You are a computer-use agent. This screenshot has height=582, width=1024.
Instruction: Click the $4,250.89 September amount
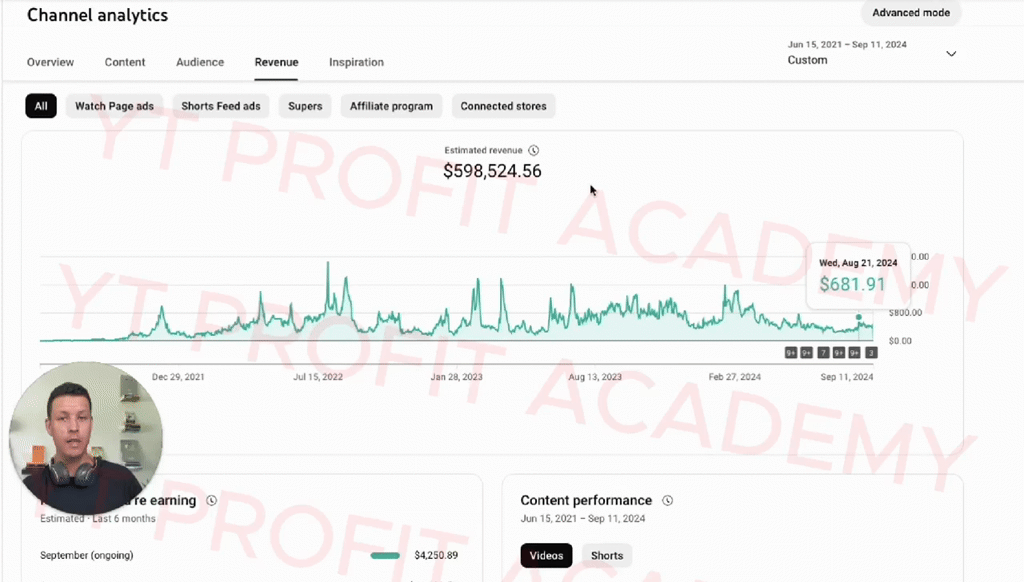click(x=436, y=555)
